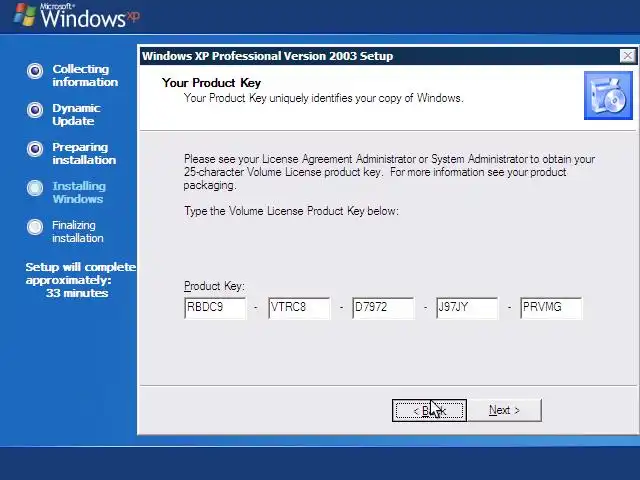Click the 'Installing Windows' step text
640x480 pixels.
(79, 193)
